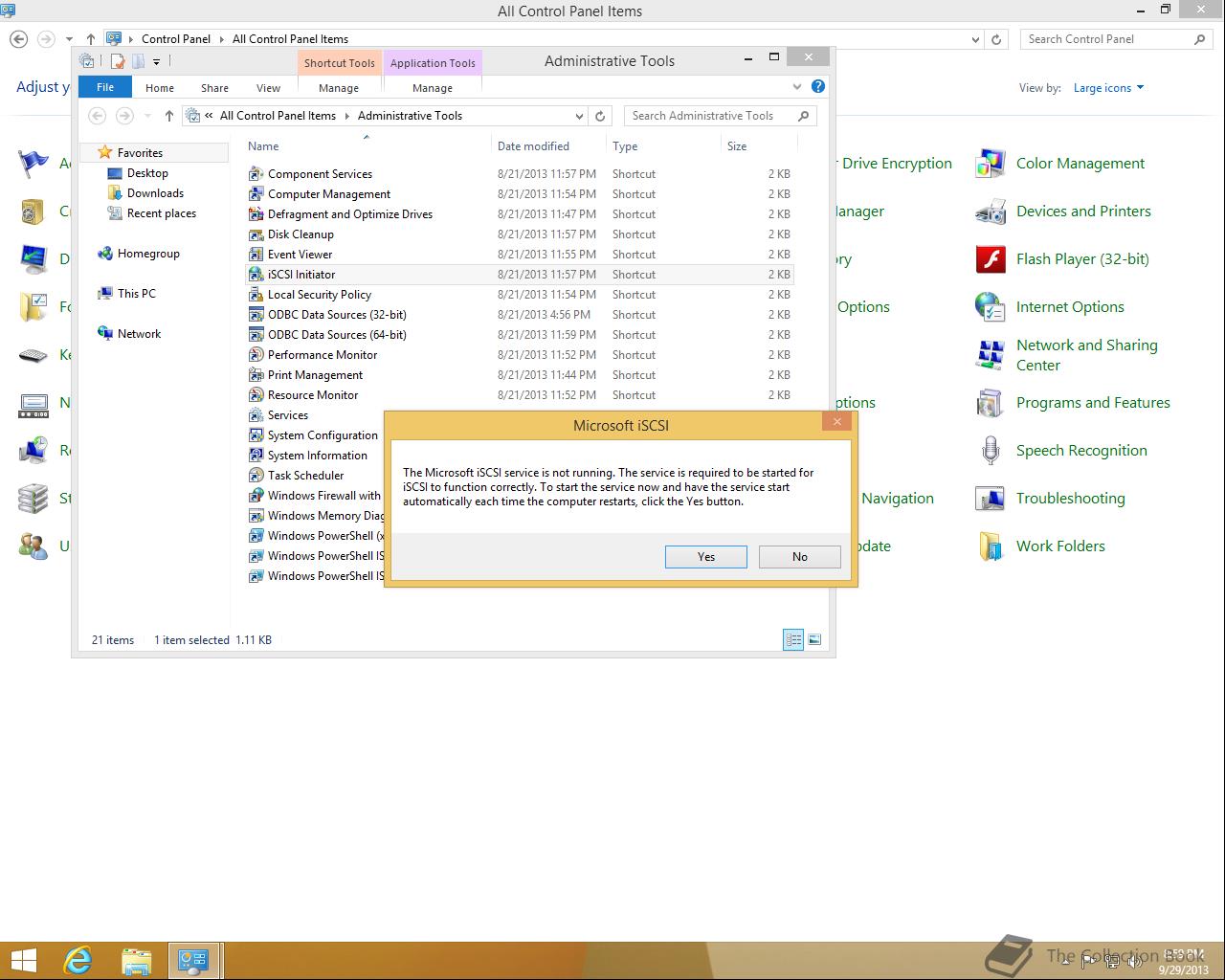Image resolution: width=1225 pixels, height=980 pixels.
Task: Open Downloads in navigation pane
Action: (x=155, y=193)
